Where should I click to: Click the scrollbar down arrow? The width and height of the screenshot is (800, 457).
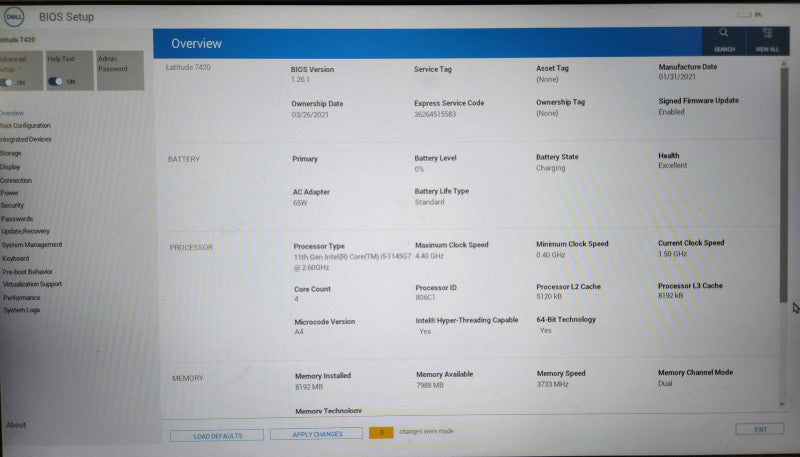(783, 404)
